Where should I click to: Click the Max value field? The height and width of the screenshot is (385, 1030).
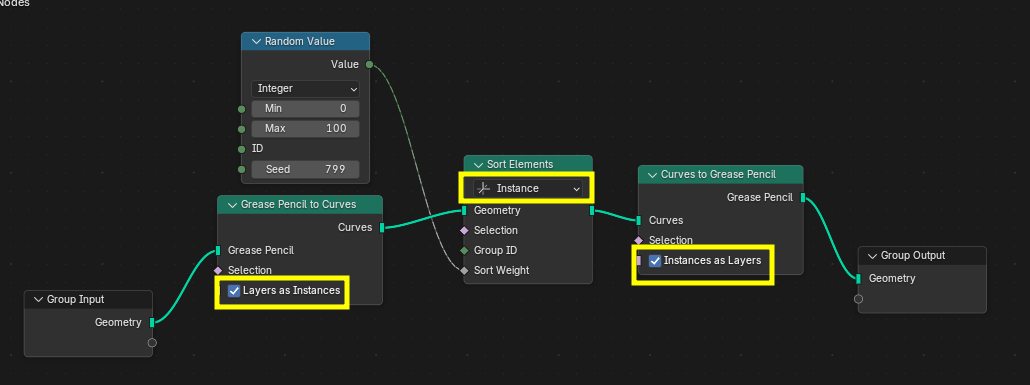305,129
